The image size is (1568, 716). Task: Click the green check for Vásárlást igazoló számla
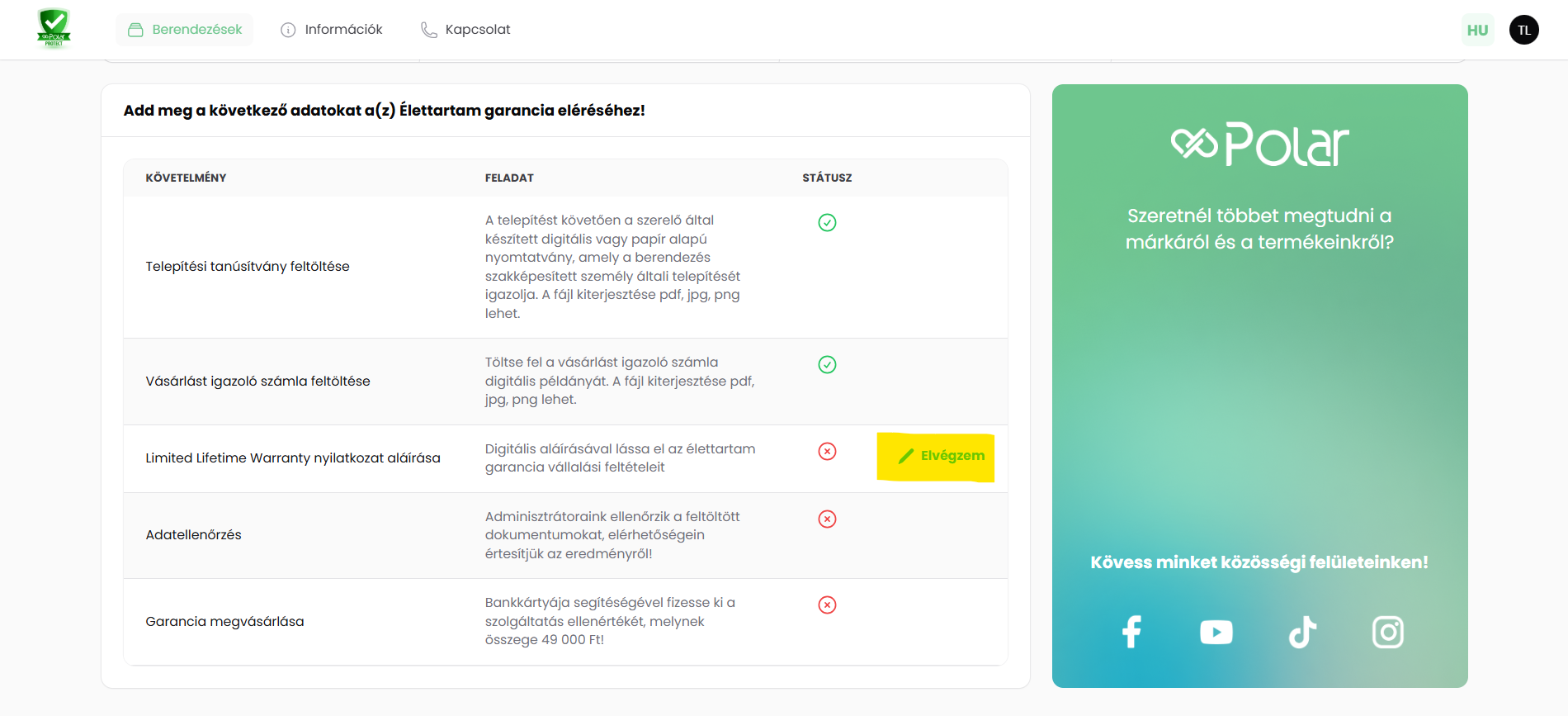coord(827,364)
